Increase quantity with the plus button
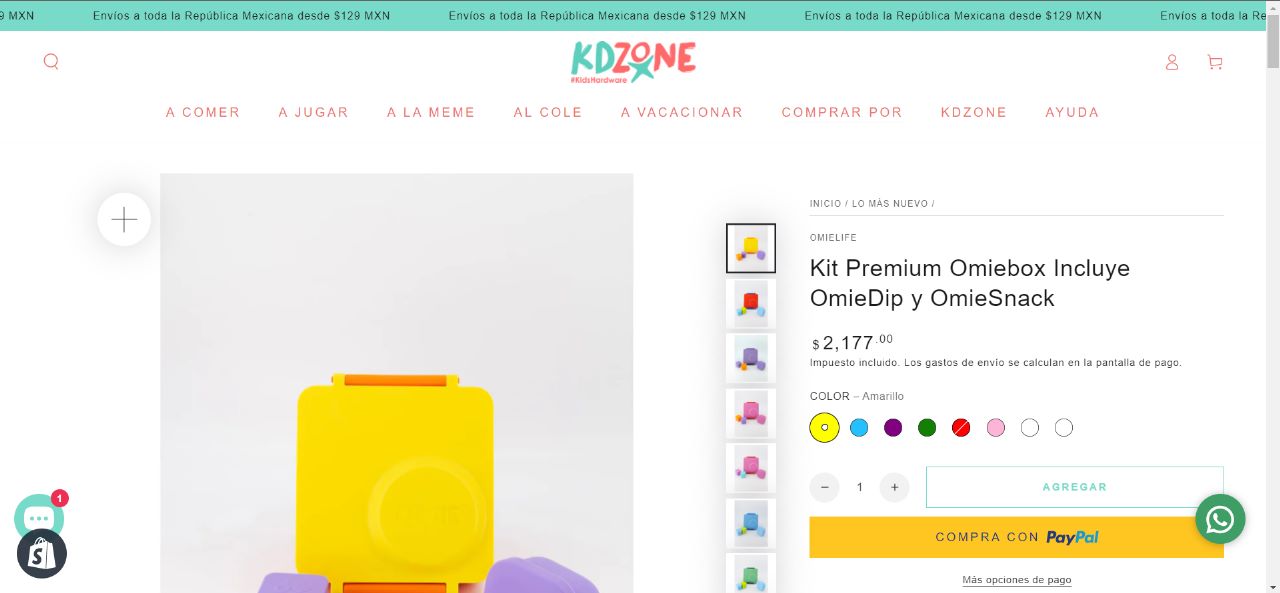Viewport: 1280px width, 593px height. 894,487
